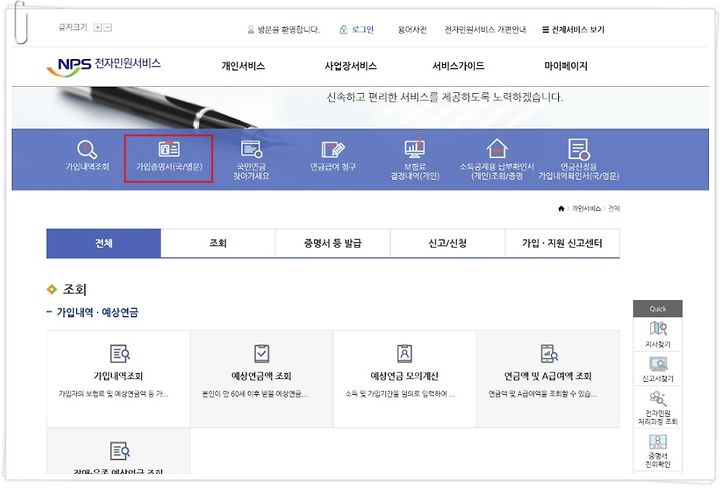The width and height of the screenshot is (720, 488).
Task: Open 서비스가이드 main menu
Action: pyautogui.click(x=458, y=66)
